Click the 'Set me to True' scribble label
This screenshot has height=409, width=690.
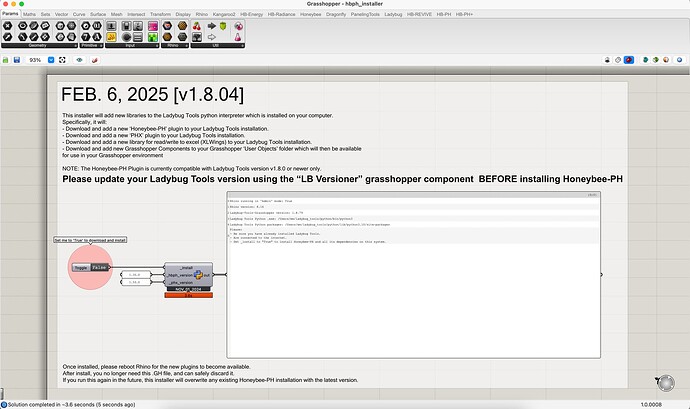90,240
